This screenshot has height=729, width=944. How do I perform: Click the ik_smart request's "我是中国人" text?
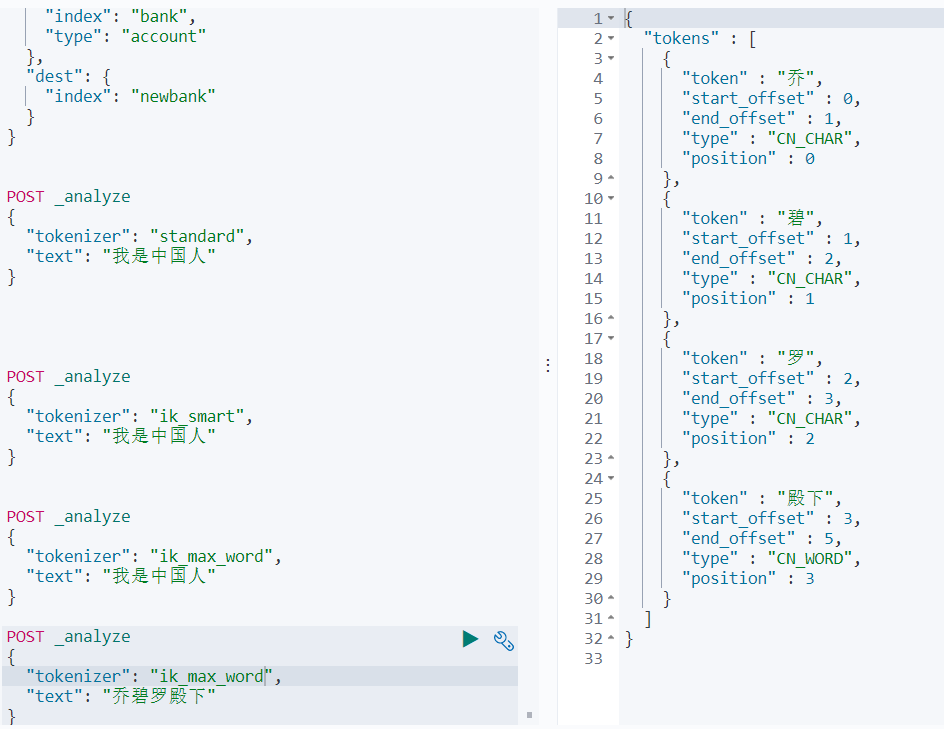159,436
